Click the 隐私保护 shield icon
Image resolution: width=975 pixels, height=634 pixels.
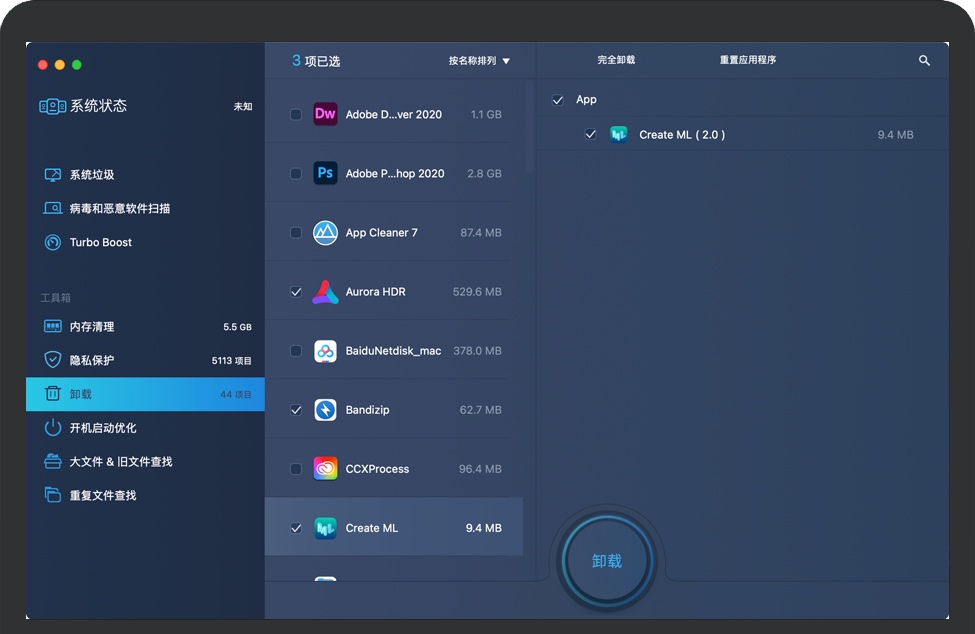53,360
